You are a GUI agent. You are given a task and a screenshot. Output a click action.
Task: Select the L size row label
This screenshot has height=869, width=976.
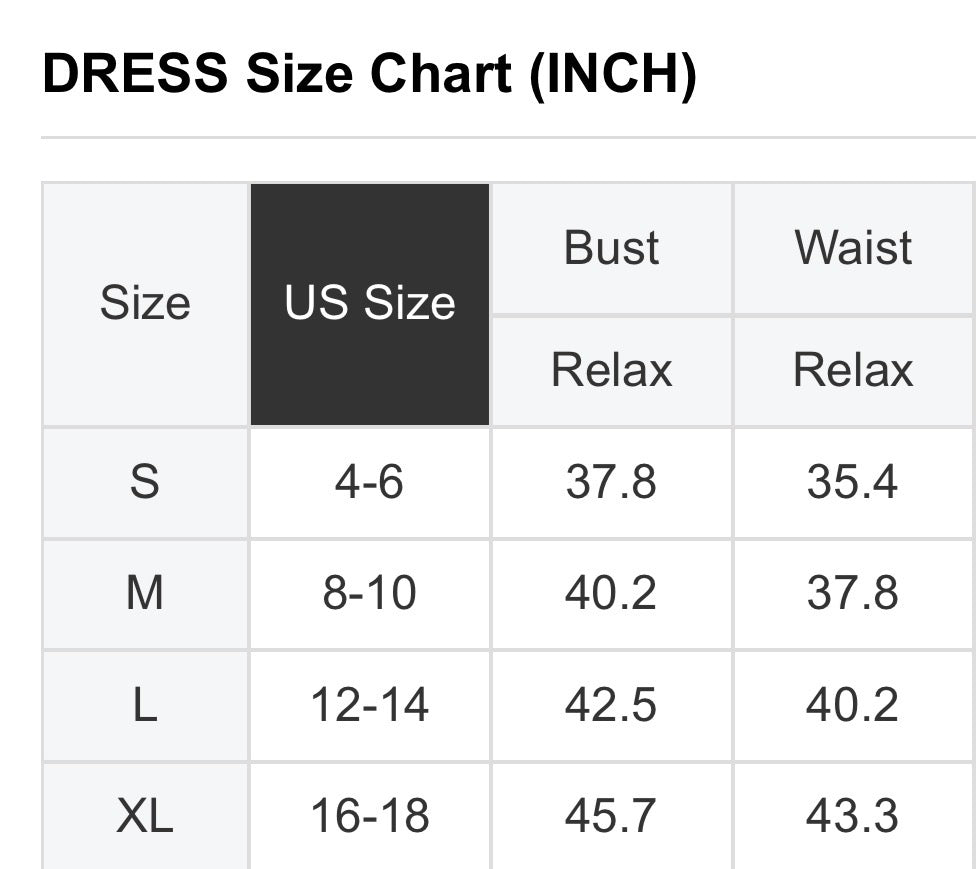tap(145, 706)
